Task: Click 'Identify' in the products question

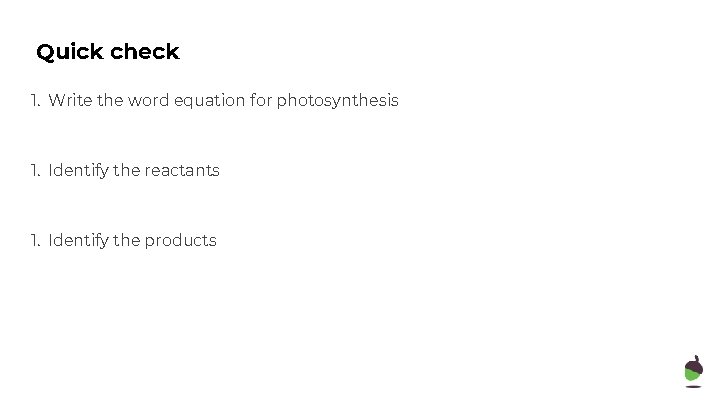Action: pos(78,241)
